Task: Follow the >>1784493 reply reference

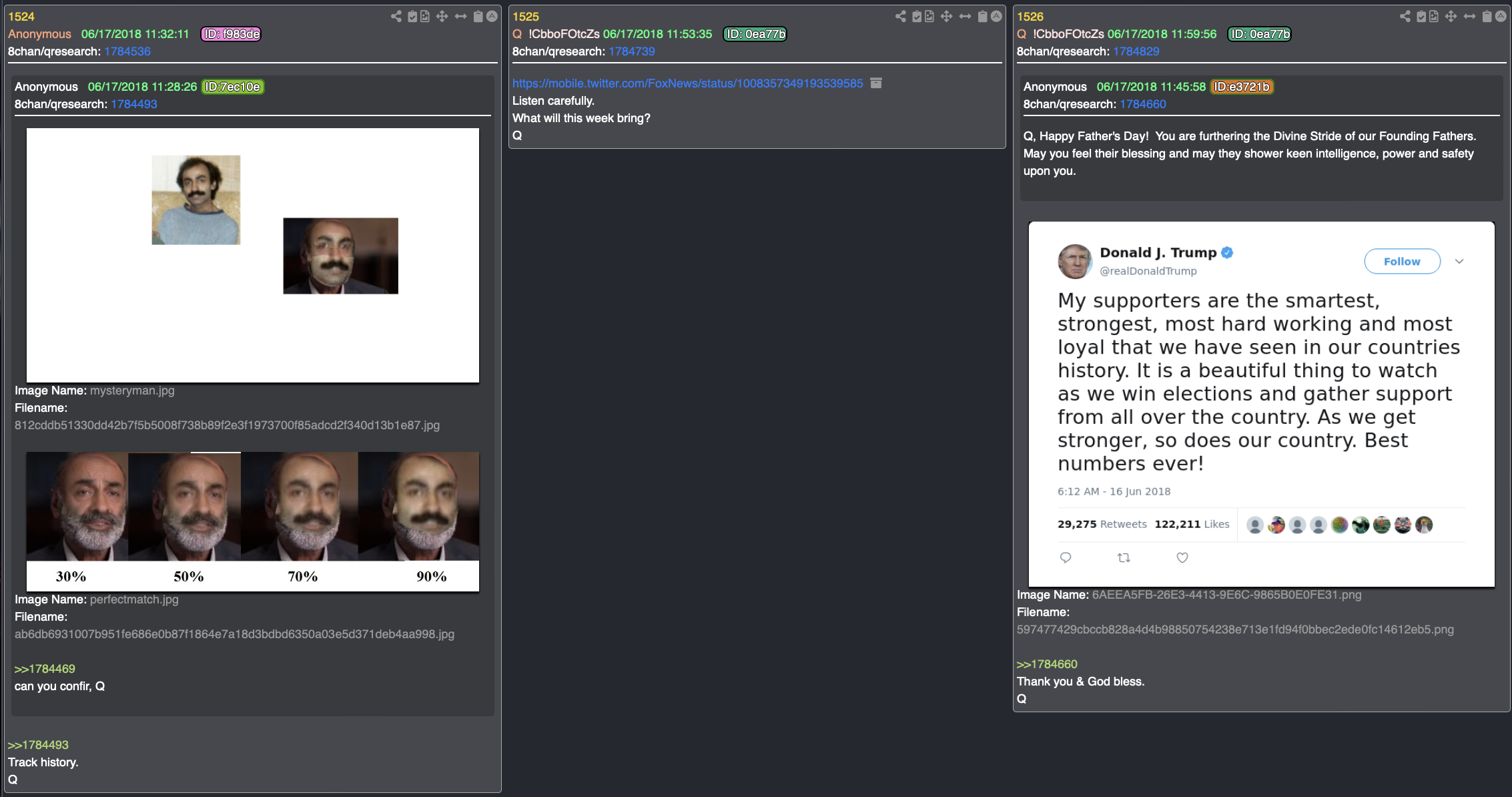Action: [38, 745]
